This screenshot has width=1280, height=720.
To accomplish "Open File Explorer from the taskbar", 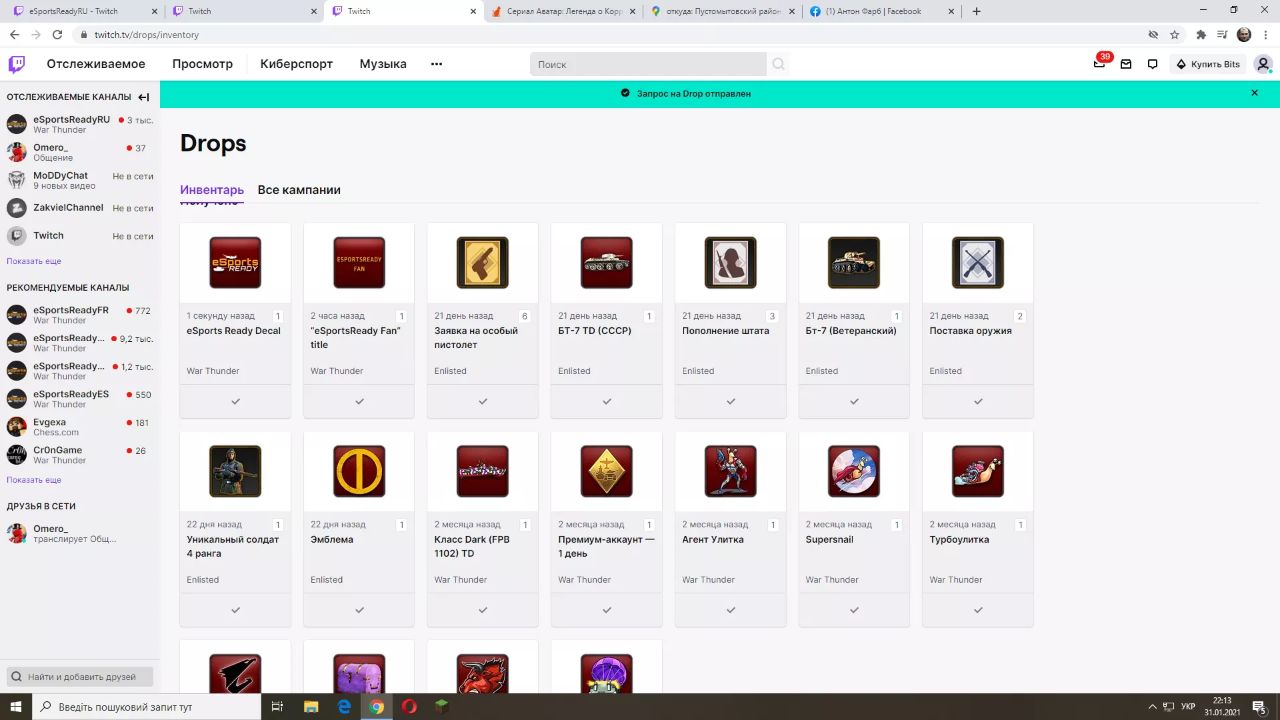I will (x=311, y=706).
